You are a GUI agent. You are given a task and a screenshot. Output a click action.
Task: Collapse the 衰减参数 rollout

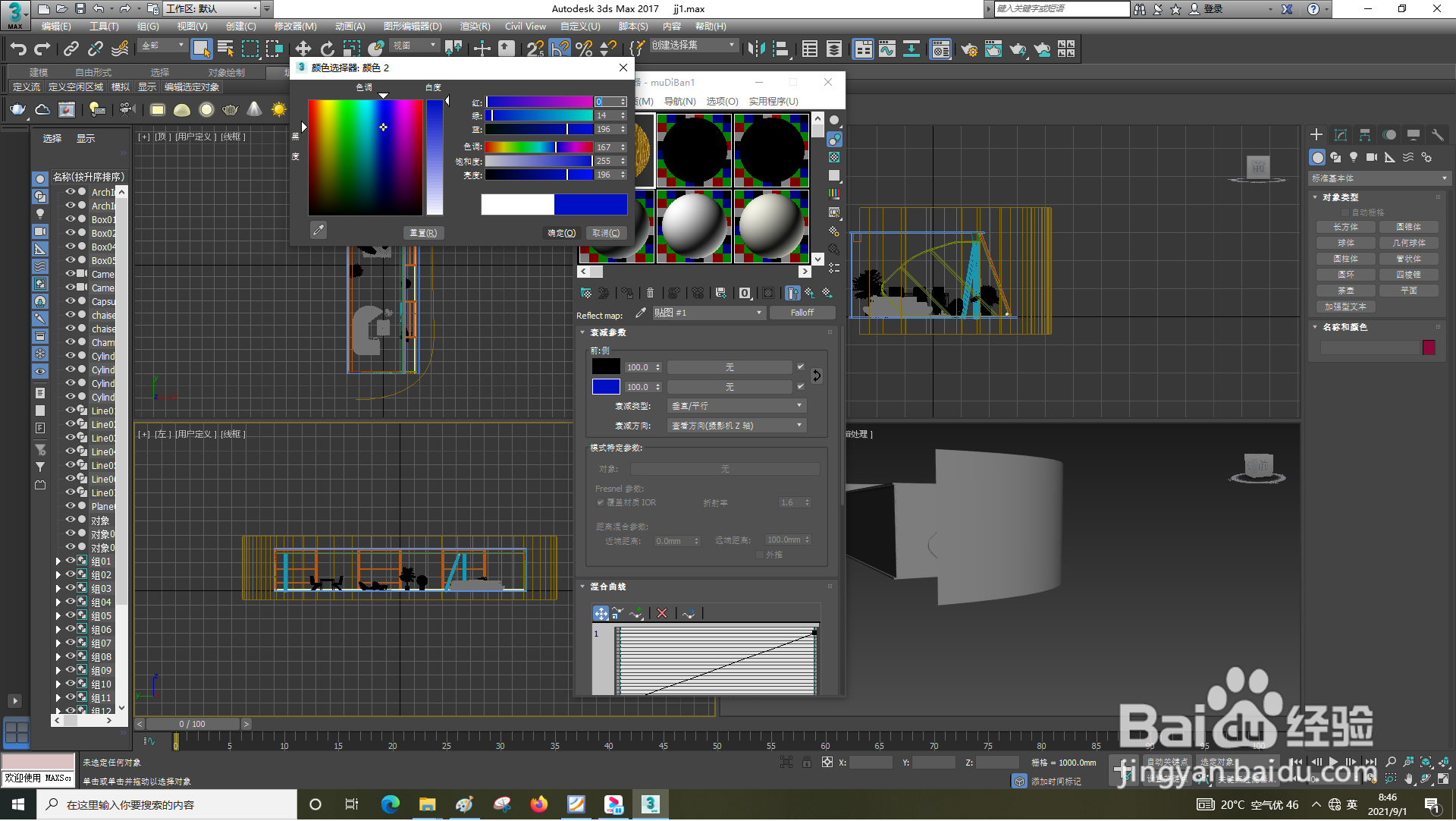pyautogui.click(x=607, y=332)
